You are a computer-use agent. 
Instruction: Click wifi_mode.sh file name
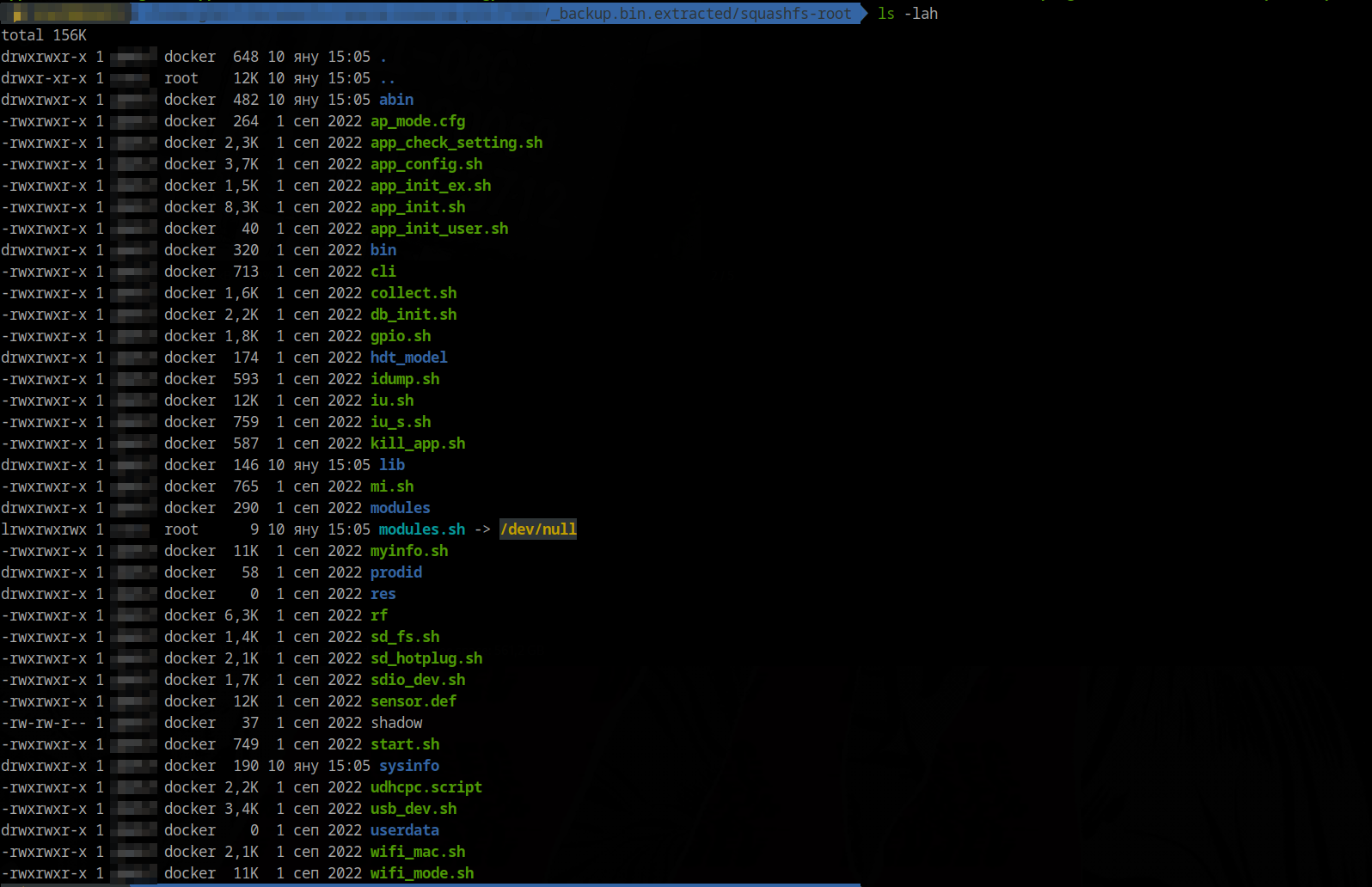[x=422, y=873]
